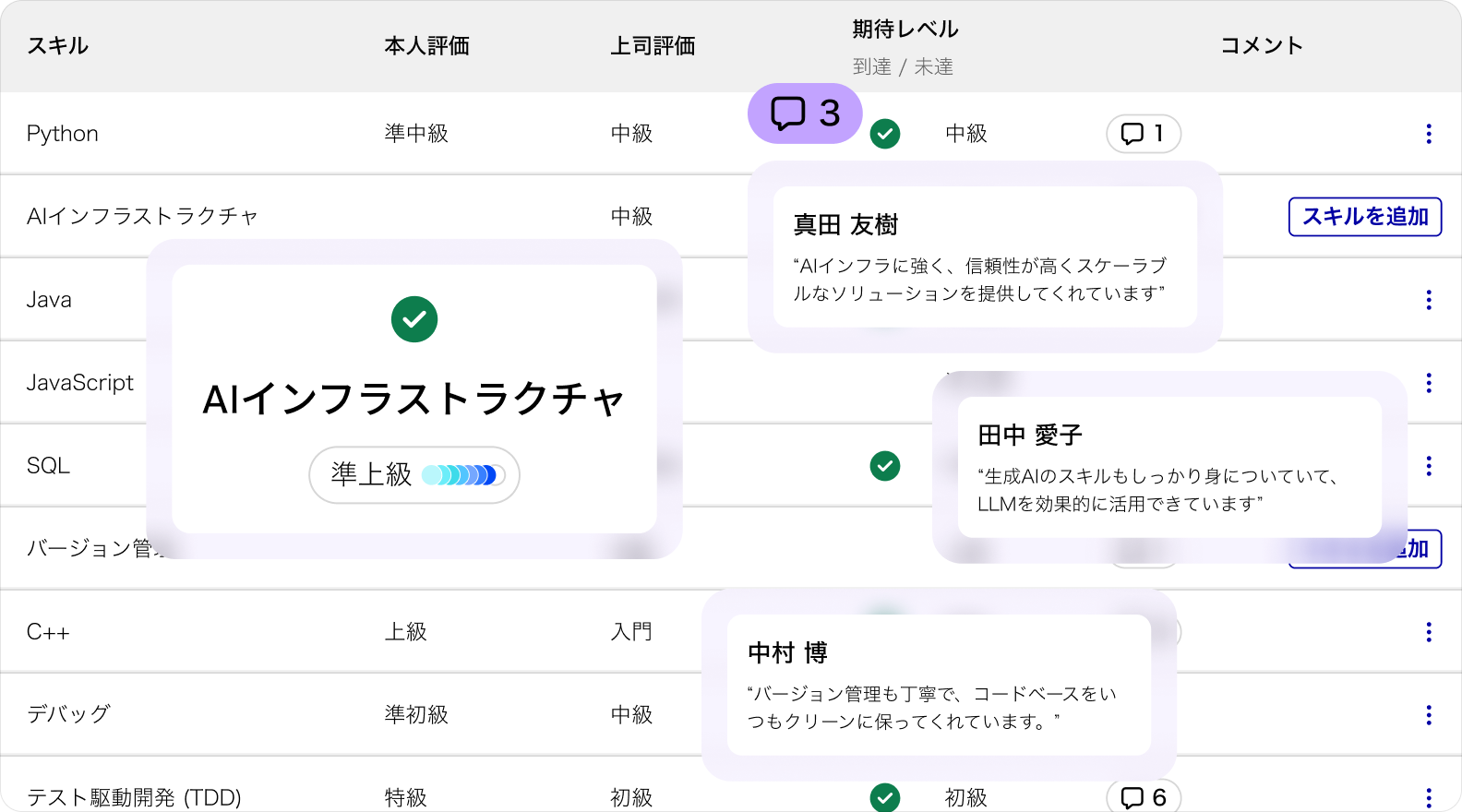Open the テスト駆動開発 row's comment count 6
This screenshot has width=1462, height=812.
tap(1144, 797)
